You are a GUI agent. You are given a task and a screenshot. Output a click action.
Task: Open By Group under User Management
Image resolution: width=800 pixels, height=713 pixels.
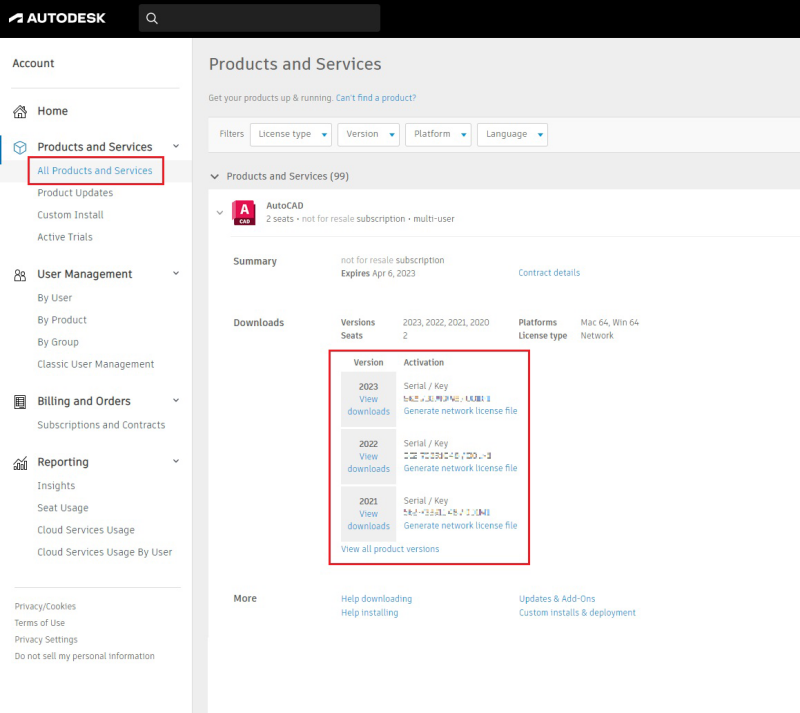(x=58, y=342)
